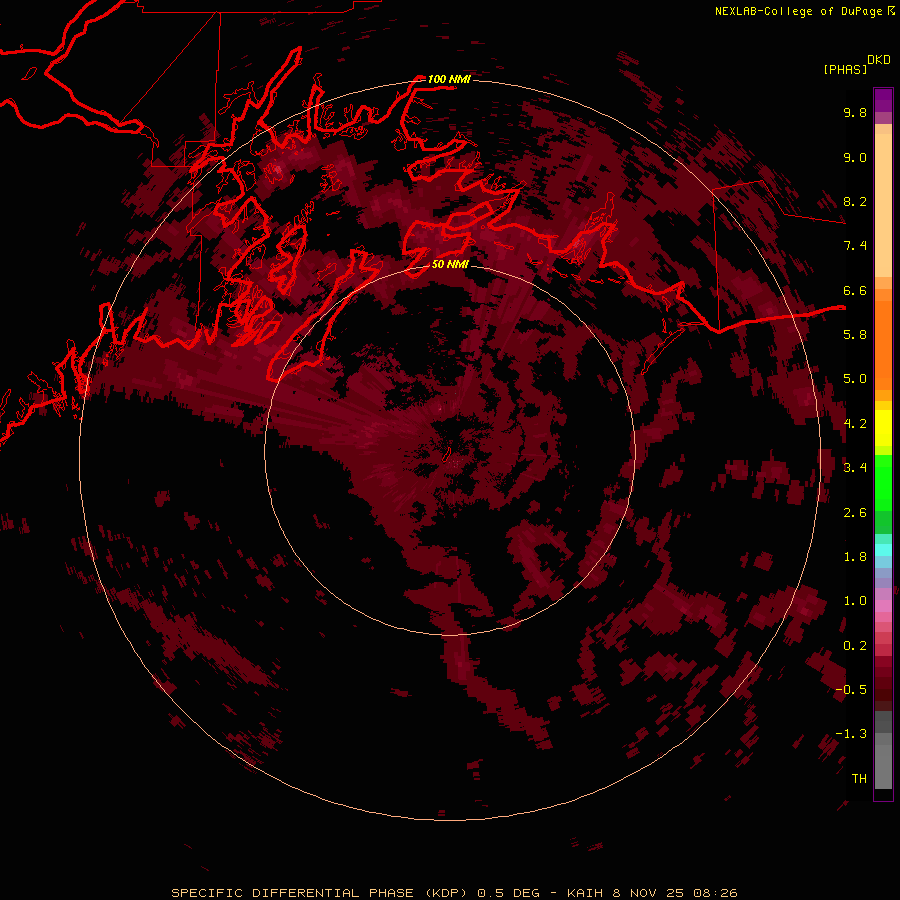The width and height of the screenshot is (900, 900).
Task: Click the -1.3 value on color scale
Action: (x=851, y=734)
